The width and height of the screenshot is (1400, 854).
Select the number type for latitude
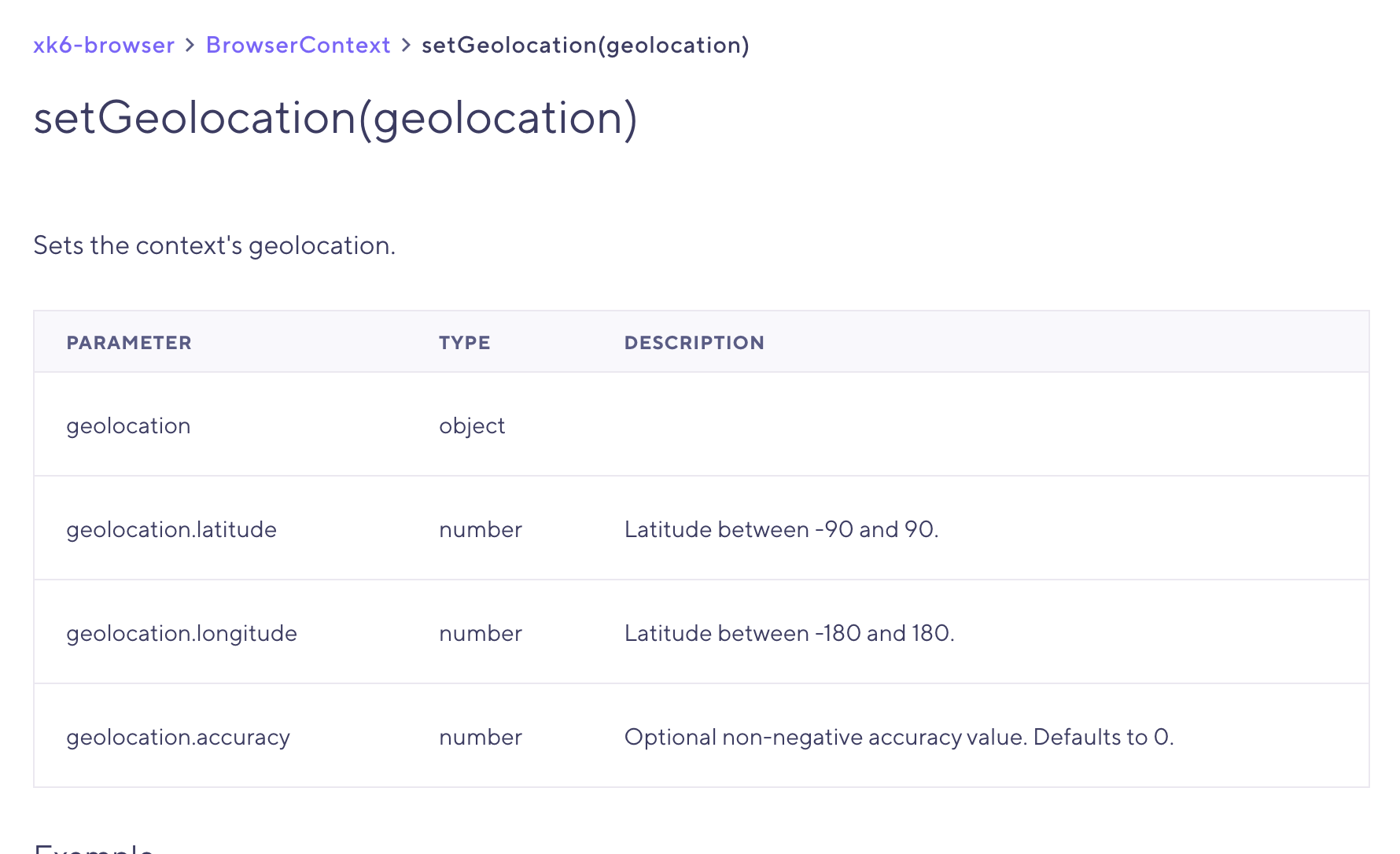(480, 528)
